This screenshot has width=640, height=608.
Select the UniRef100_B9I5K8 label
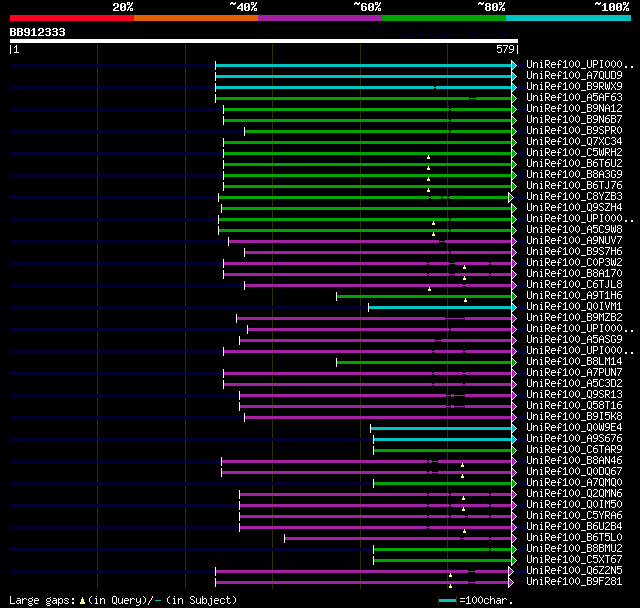(574, 417)
